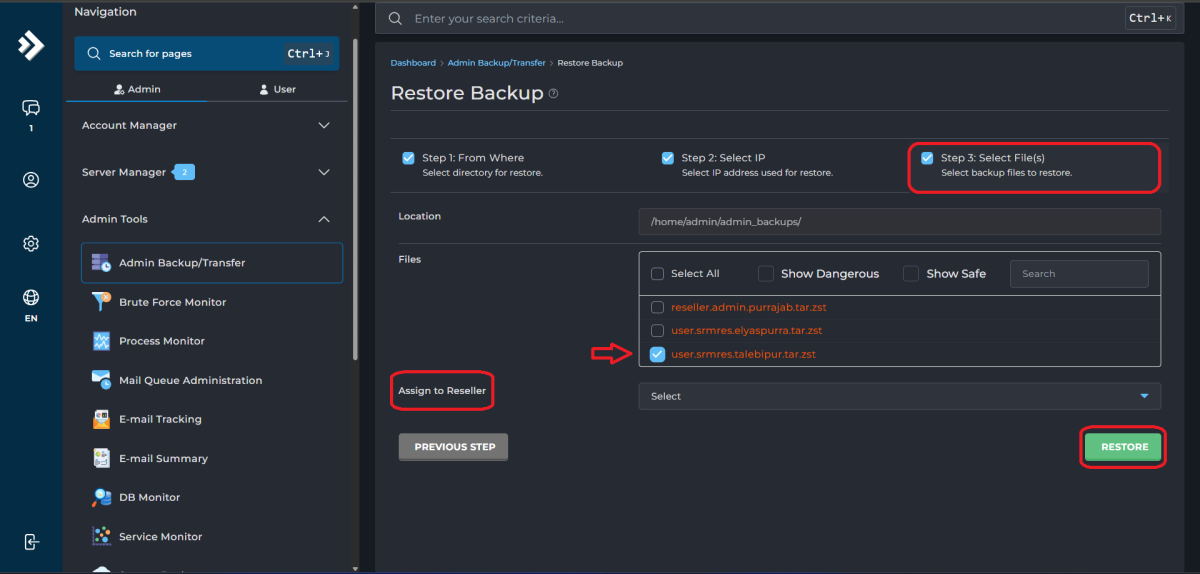The image size is (1200, 574).
Task: Click the DirectAdmin logo icon
Action: point(31,45)
